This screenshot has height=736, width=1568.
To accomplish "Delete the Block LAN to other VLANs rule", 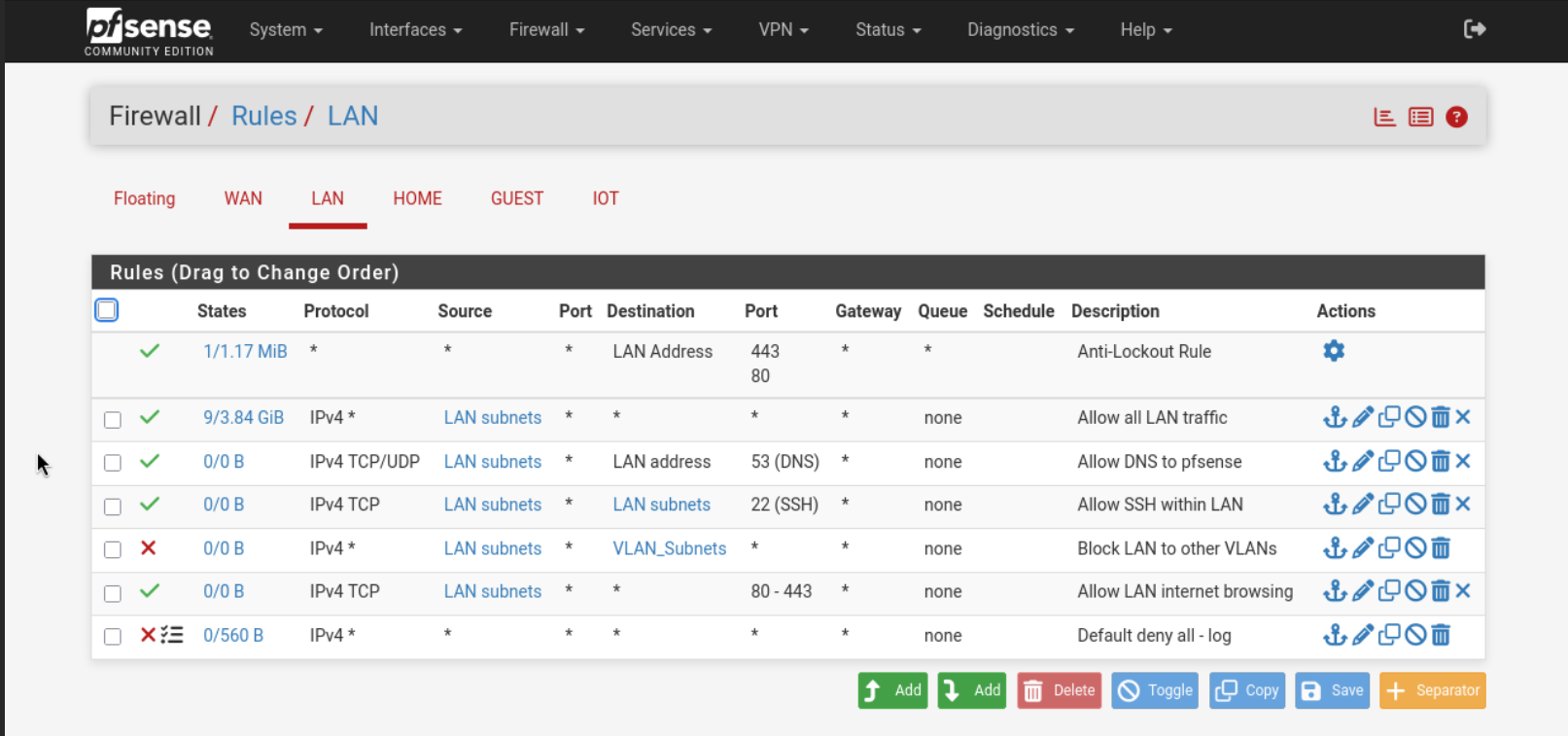I will [1441, 548].
